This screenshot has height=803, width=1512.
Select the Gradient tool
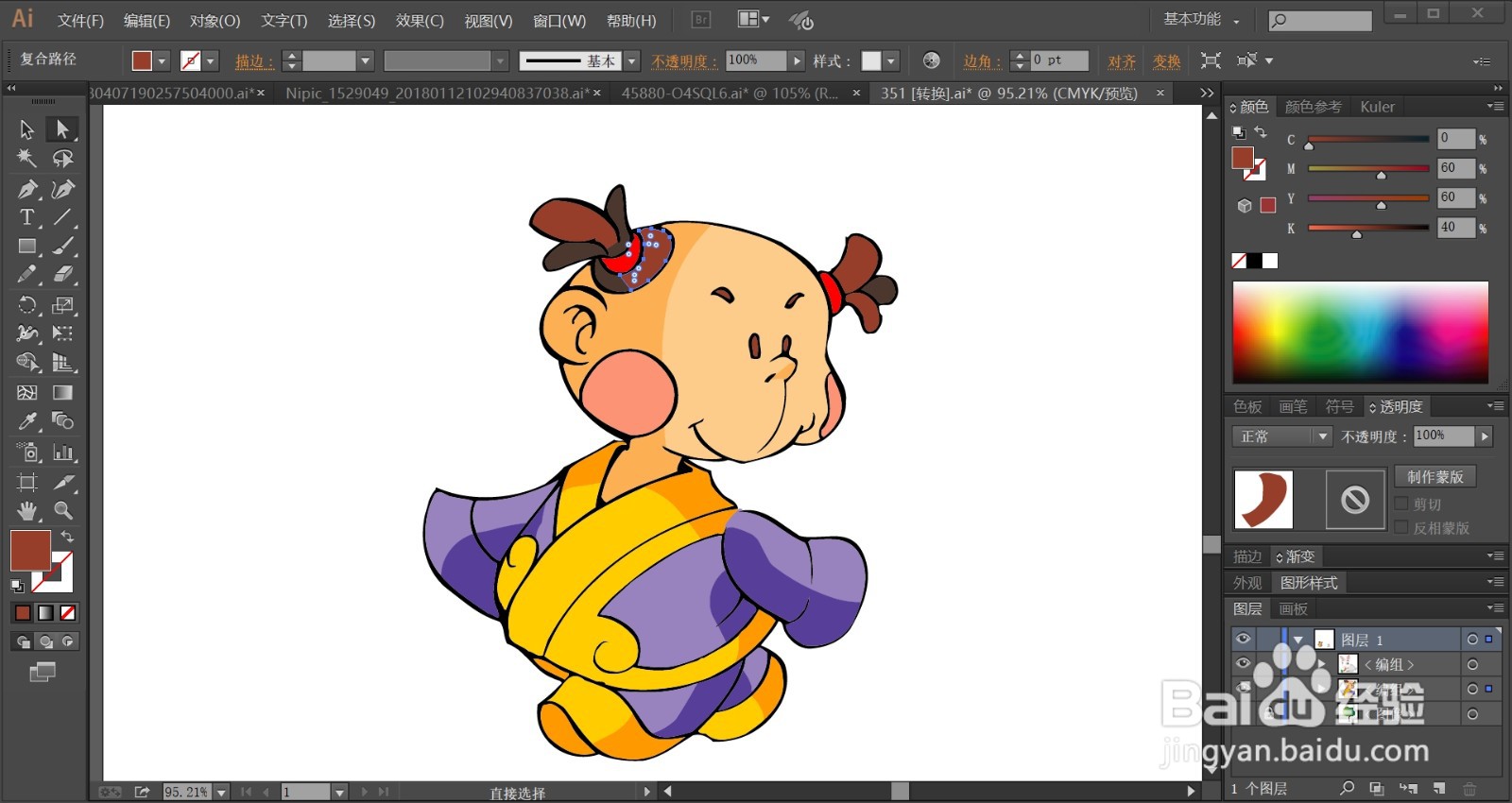pyautogui.click(x=62, y=392)
